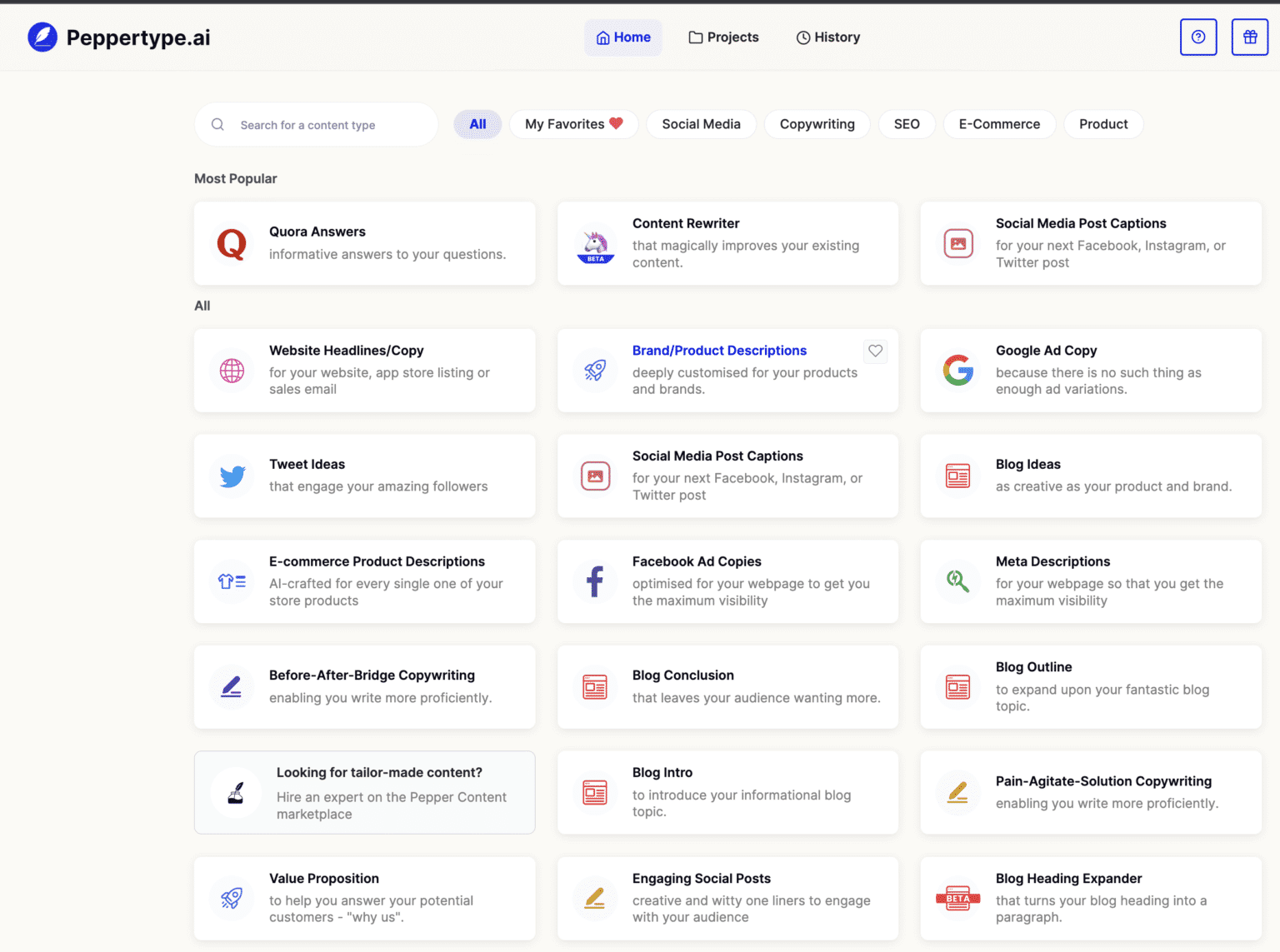Click the Before-After-Bridge Copywriting pen icon
The width and height of the screenshot is (1280, 952).
click(x=232, y=687)
